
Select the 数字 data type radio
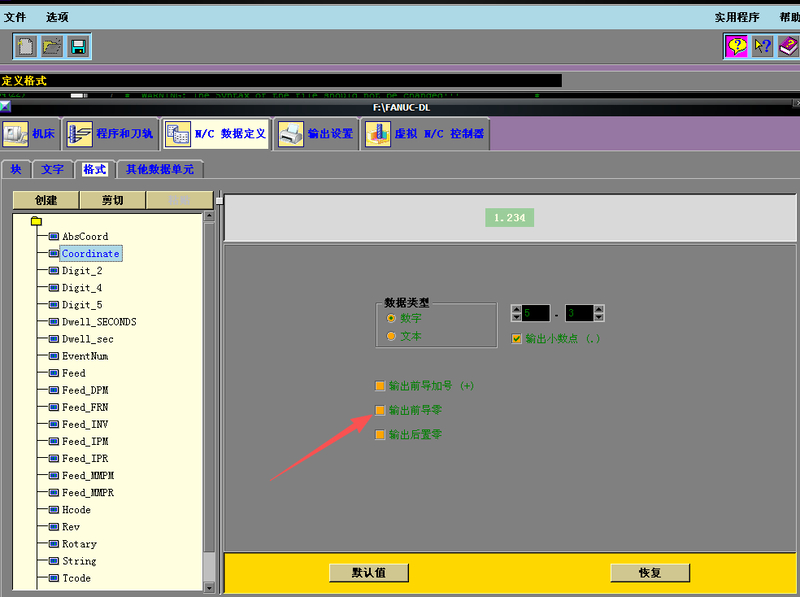coord(391,318)
